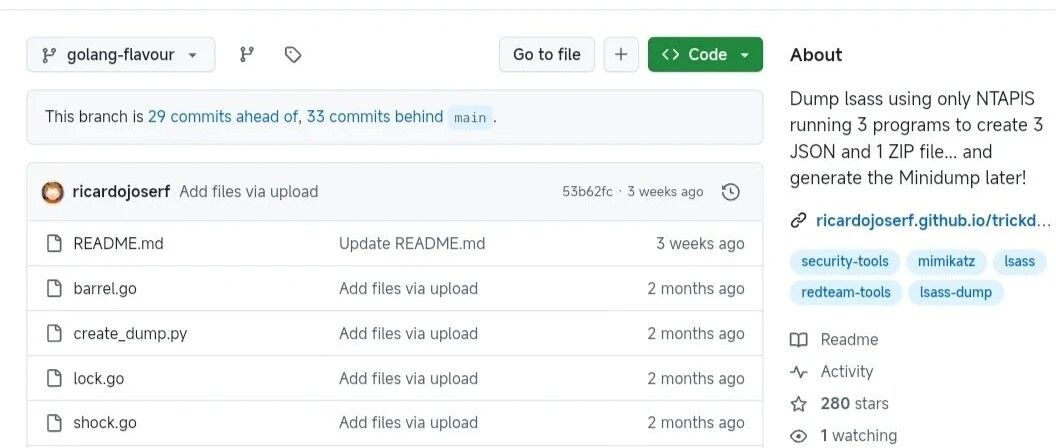Click the branches icon beside branch selector
The width and height of the screenshot is (1056, 448).
click(x=247, y=55)
